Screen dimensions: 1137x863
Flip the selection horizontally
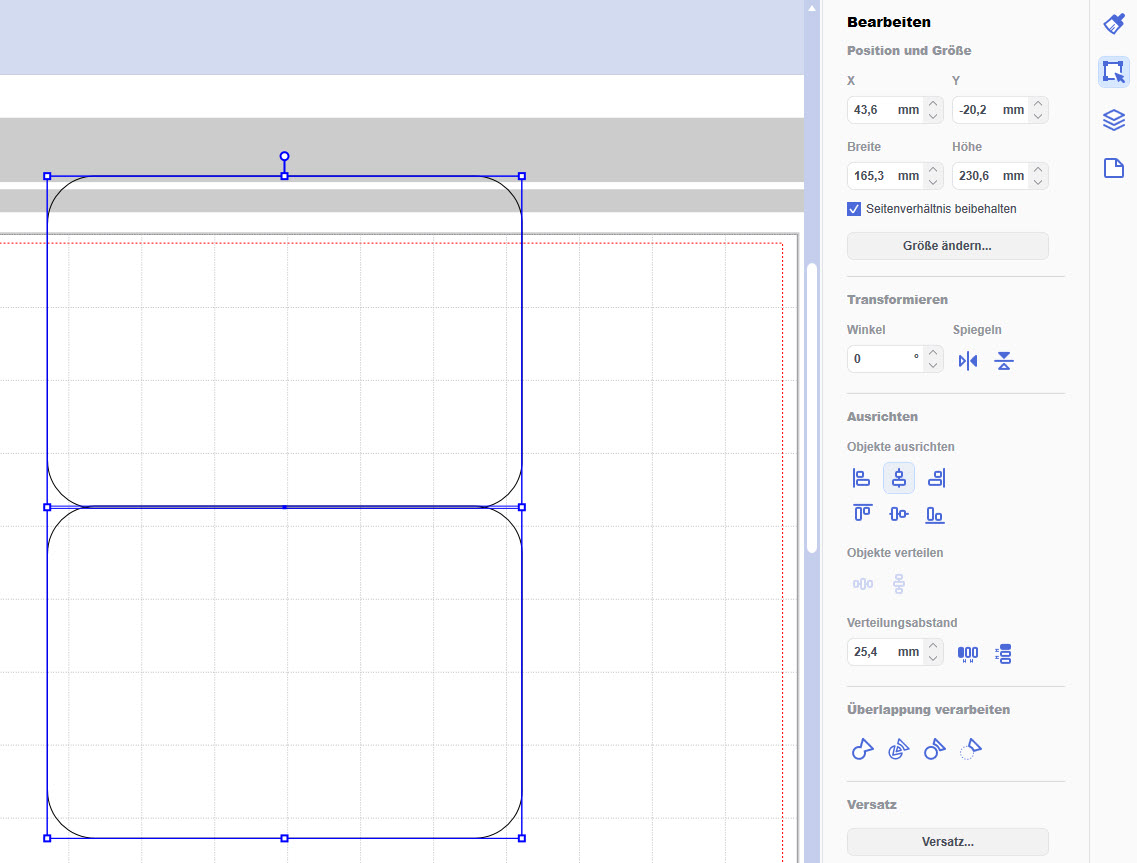967,361
